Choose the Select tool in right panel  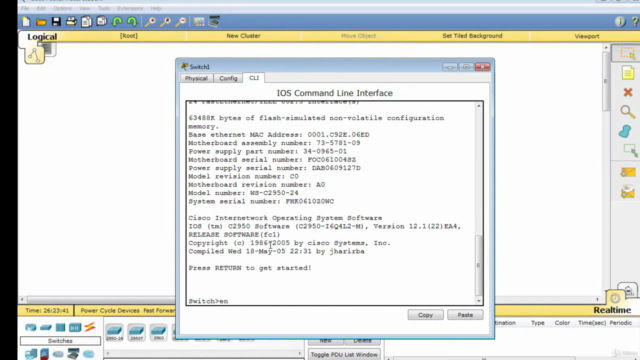coord(628,53)
